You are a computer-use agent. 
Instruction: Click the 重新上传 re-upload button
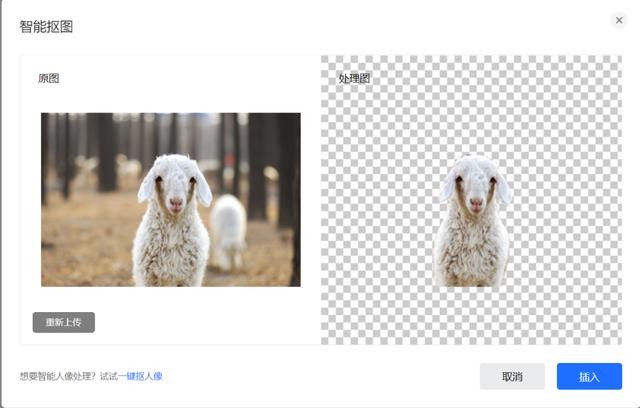point(64,322)
